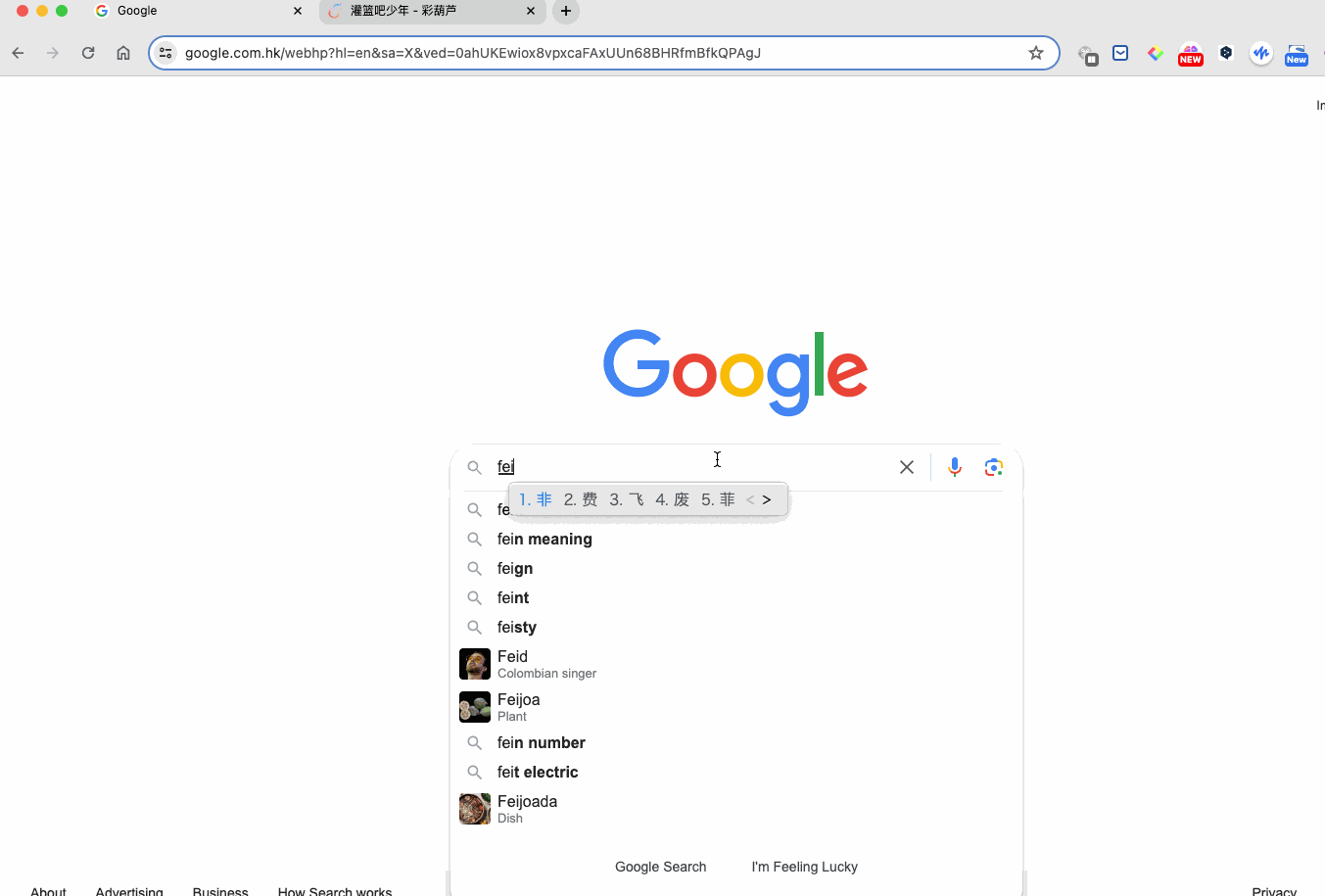Click the Feijoada dish thumbnail
This screenshot has height=896, width=1325.
tap(475, 809)
